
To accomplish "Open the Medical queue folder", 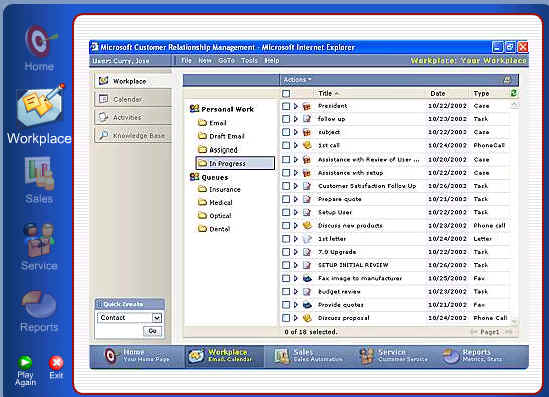I will (x=215, y=202).
